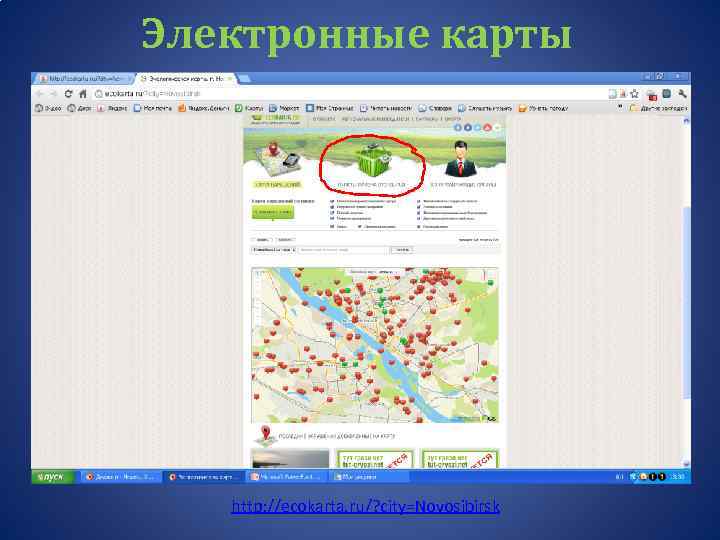Open the Карты bookmark
The image size is (720, 540).
tap(249, 108)
